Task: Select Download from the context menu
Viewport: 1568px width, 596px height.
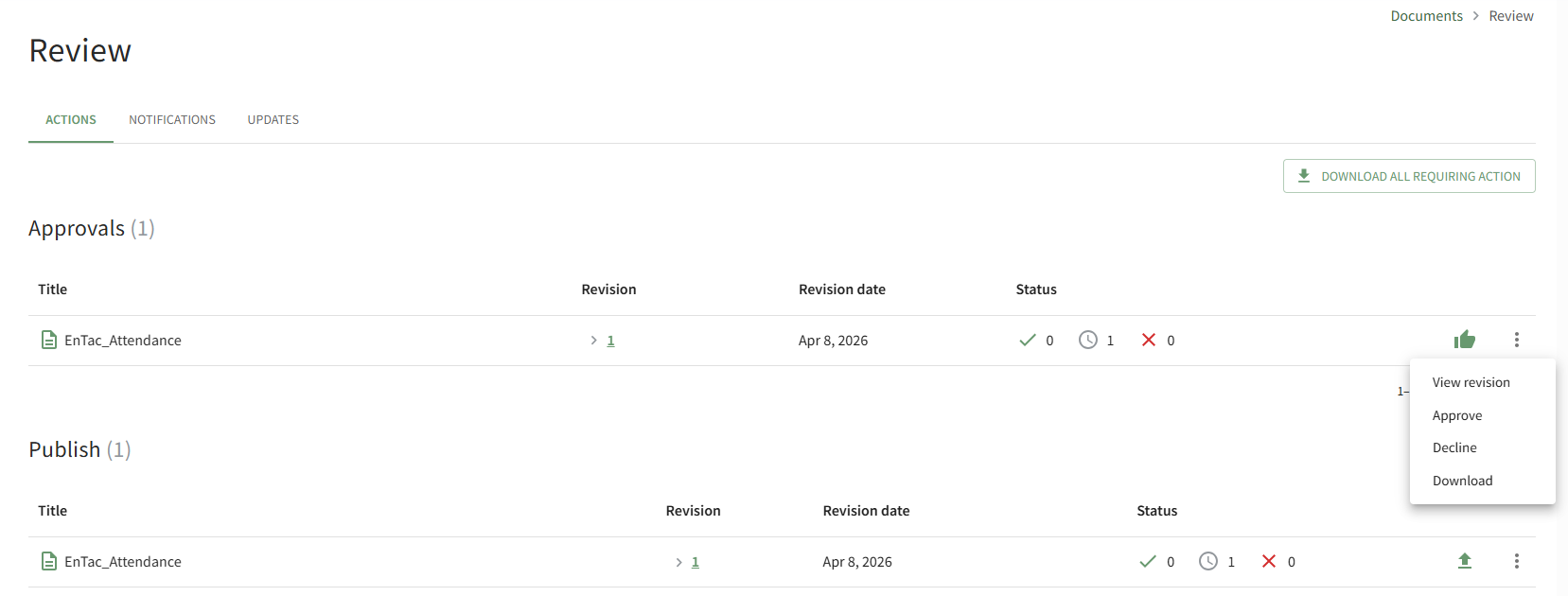Action: [1462, 481]
